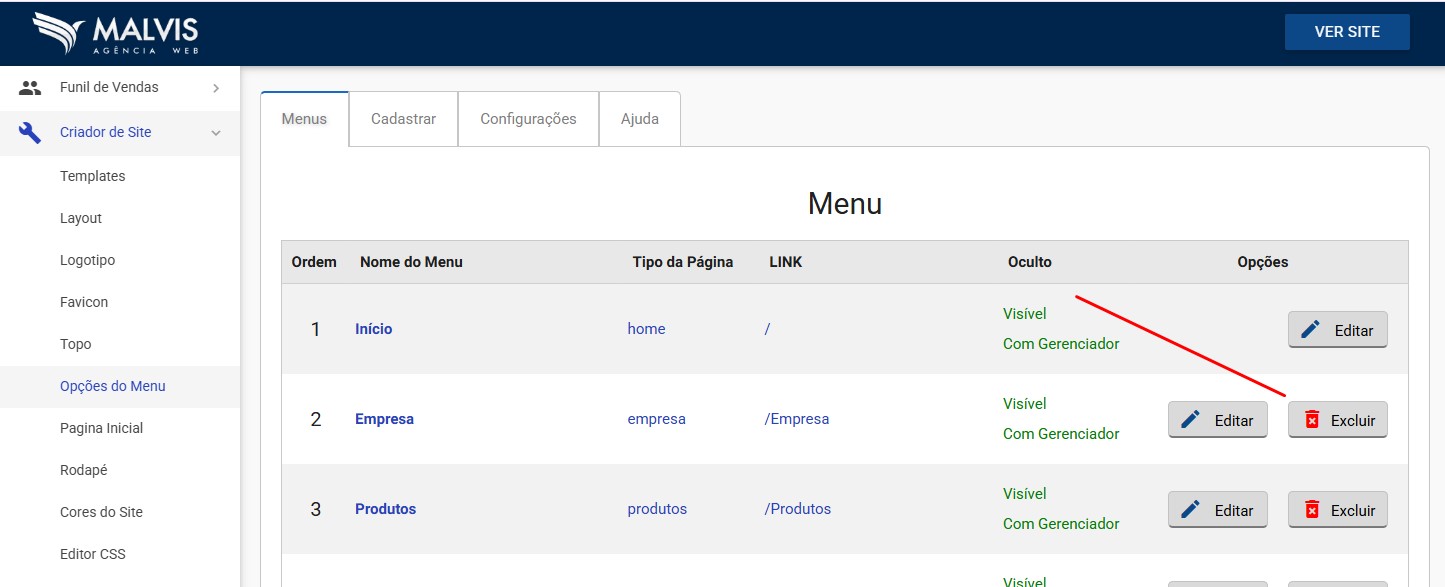Collapse the Criador de Site section arrow
Image resolution: width=1445 pixels, height=587 pixels.
point(216,133)
